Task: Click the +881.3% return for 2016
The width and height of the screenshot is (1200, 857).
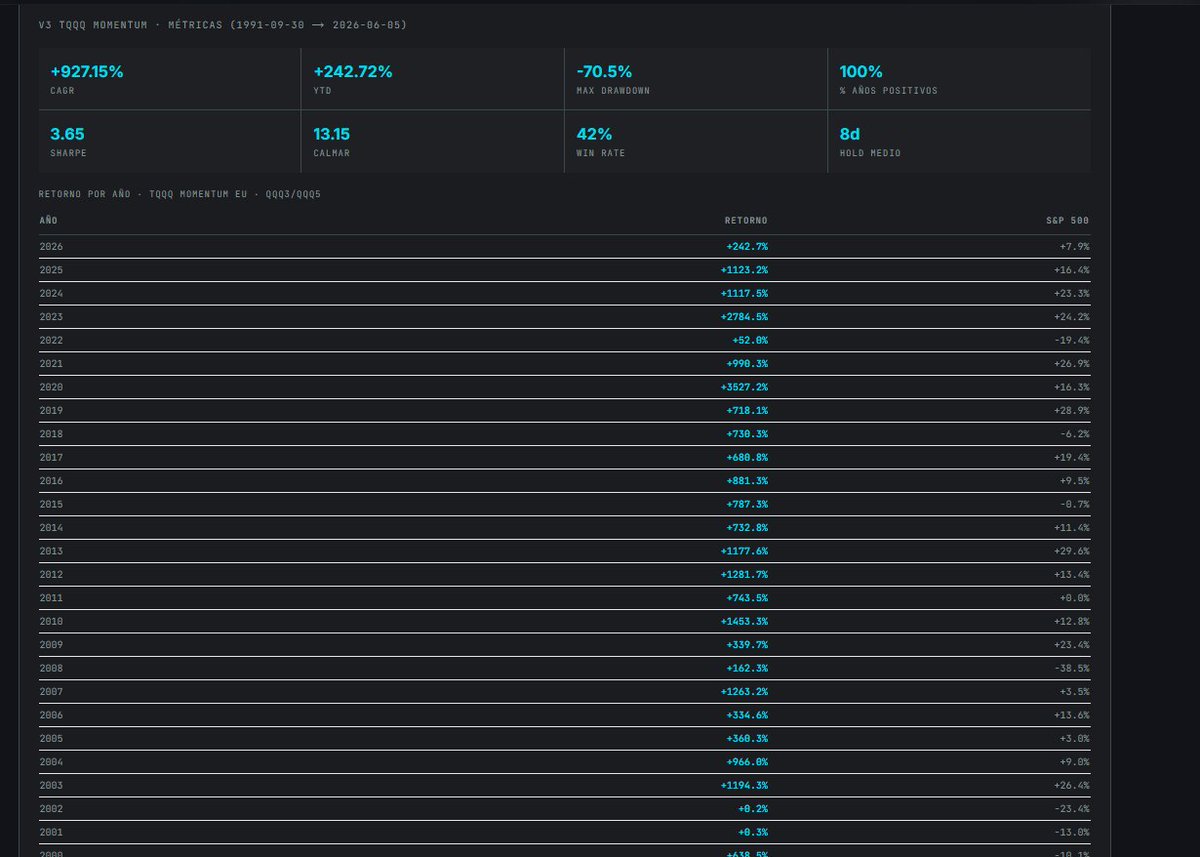Action: (x=747, y=481)
